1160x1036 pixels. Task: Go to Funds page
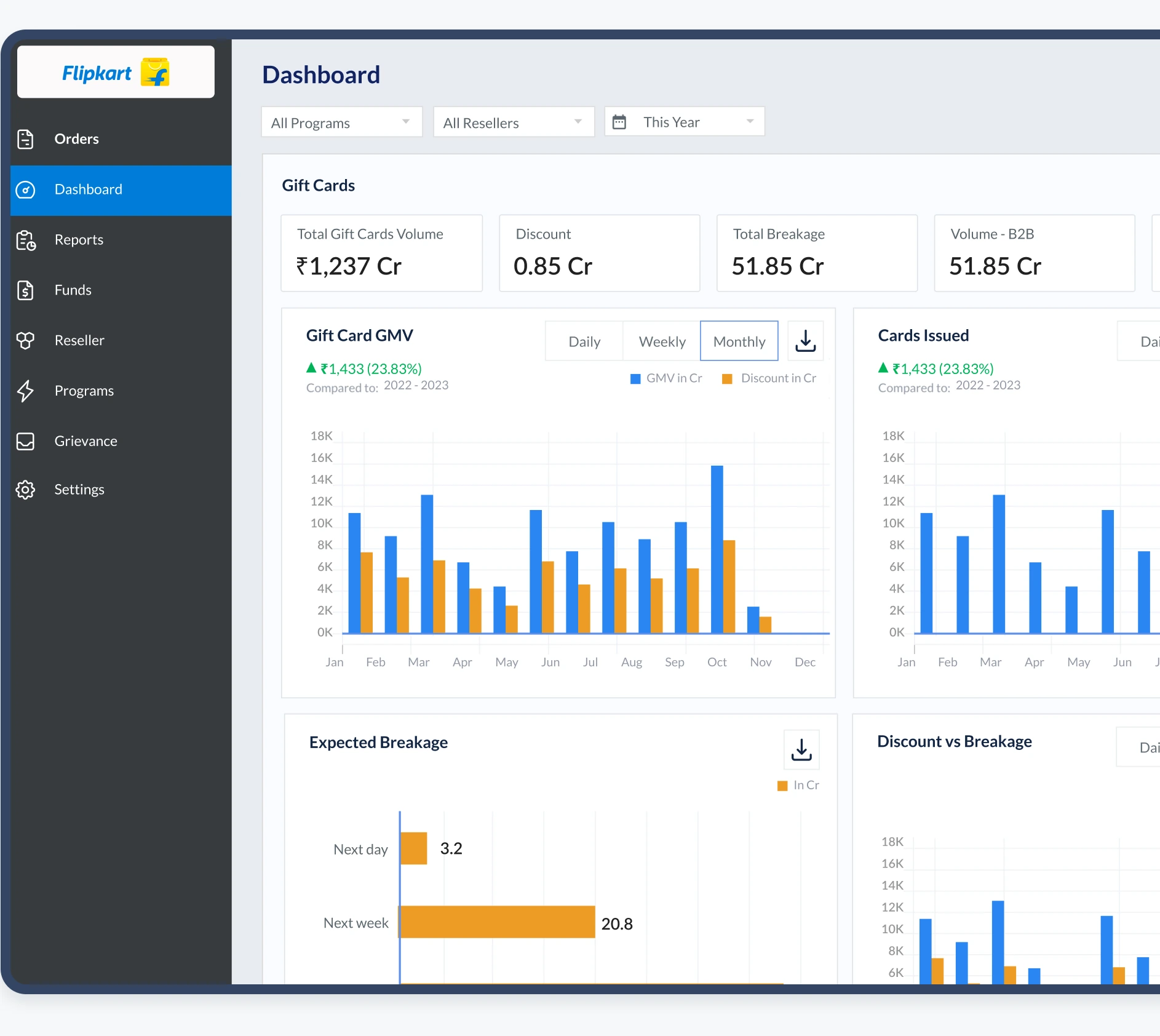[121, 290]
